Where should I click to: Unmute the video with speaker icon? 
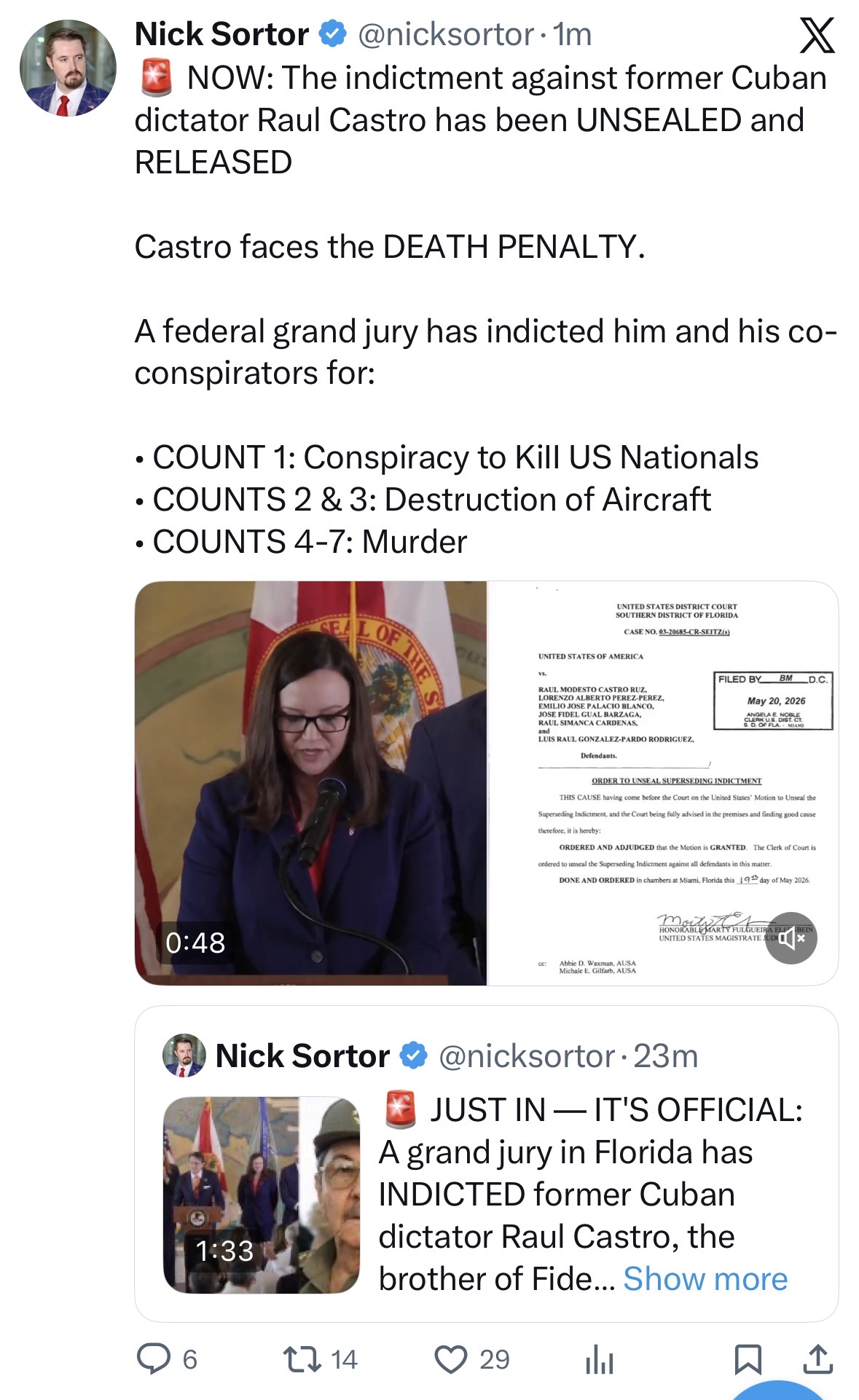(791, 938)
